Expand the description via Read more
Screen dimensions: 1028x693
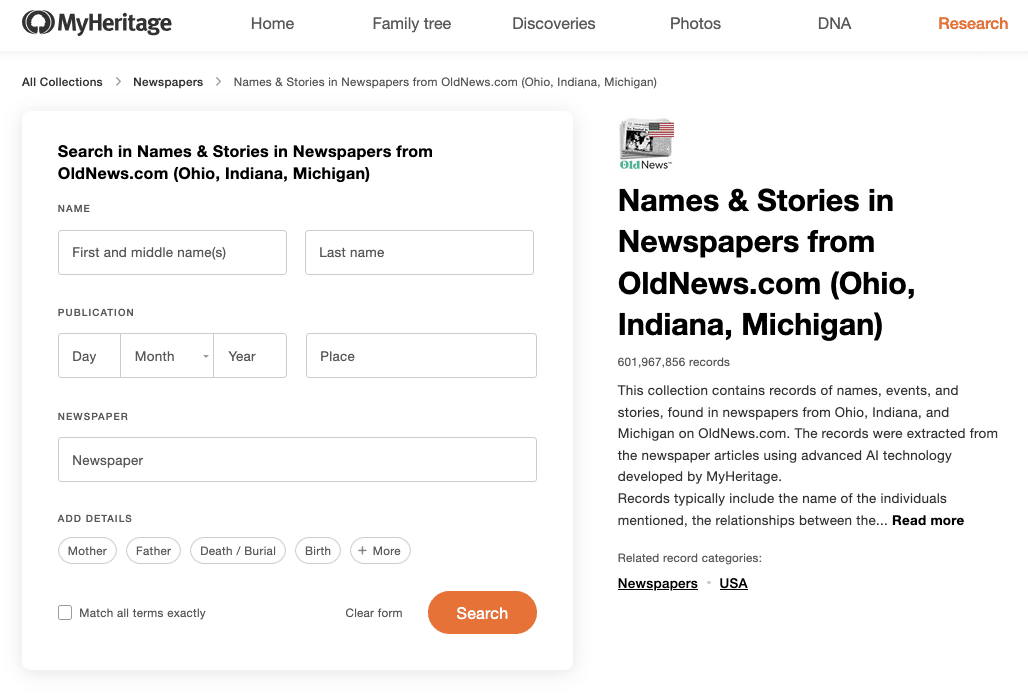tap(927, 520)
